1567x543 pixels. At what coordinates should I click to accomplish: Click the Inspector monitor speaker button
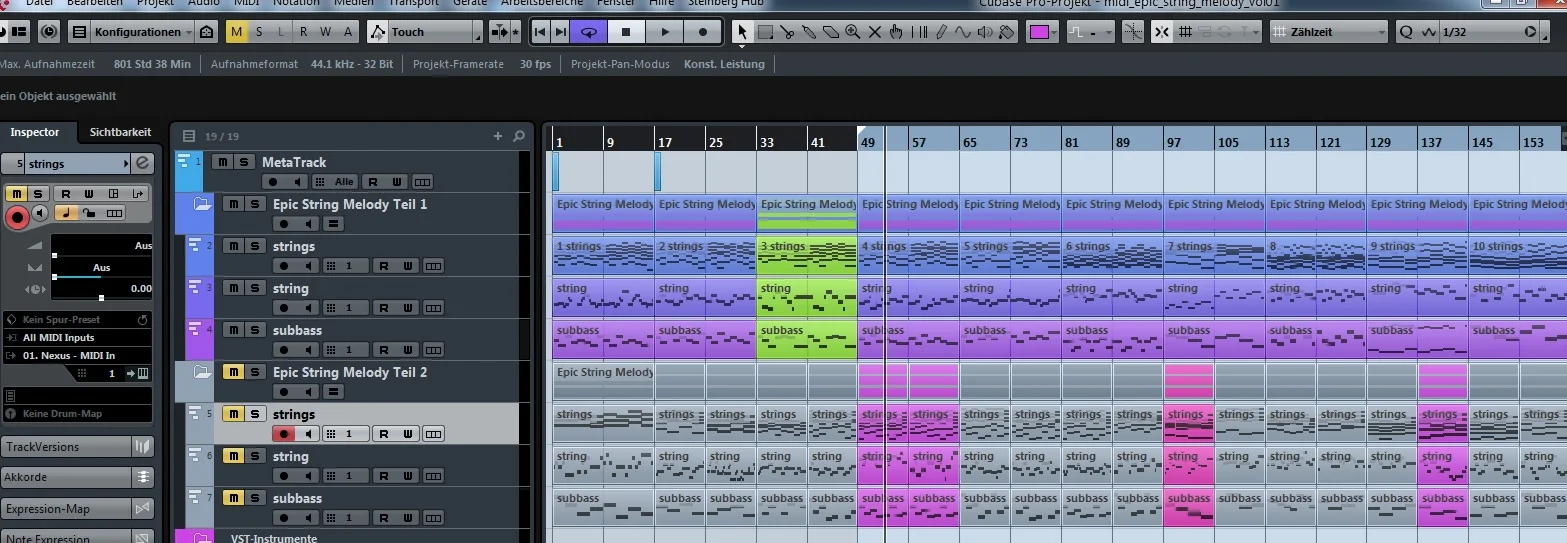[40, 214]
